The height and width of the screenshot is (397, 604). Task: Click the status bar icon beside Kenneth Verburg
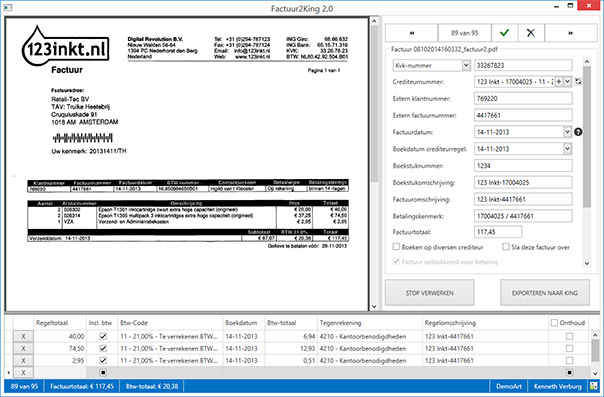coord(594,386)
